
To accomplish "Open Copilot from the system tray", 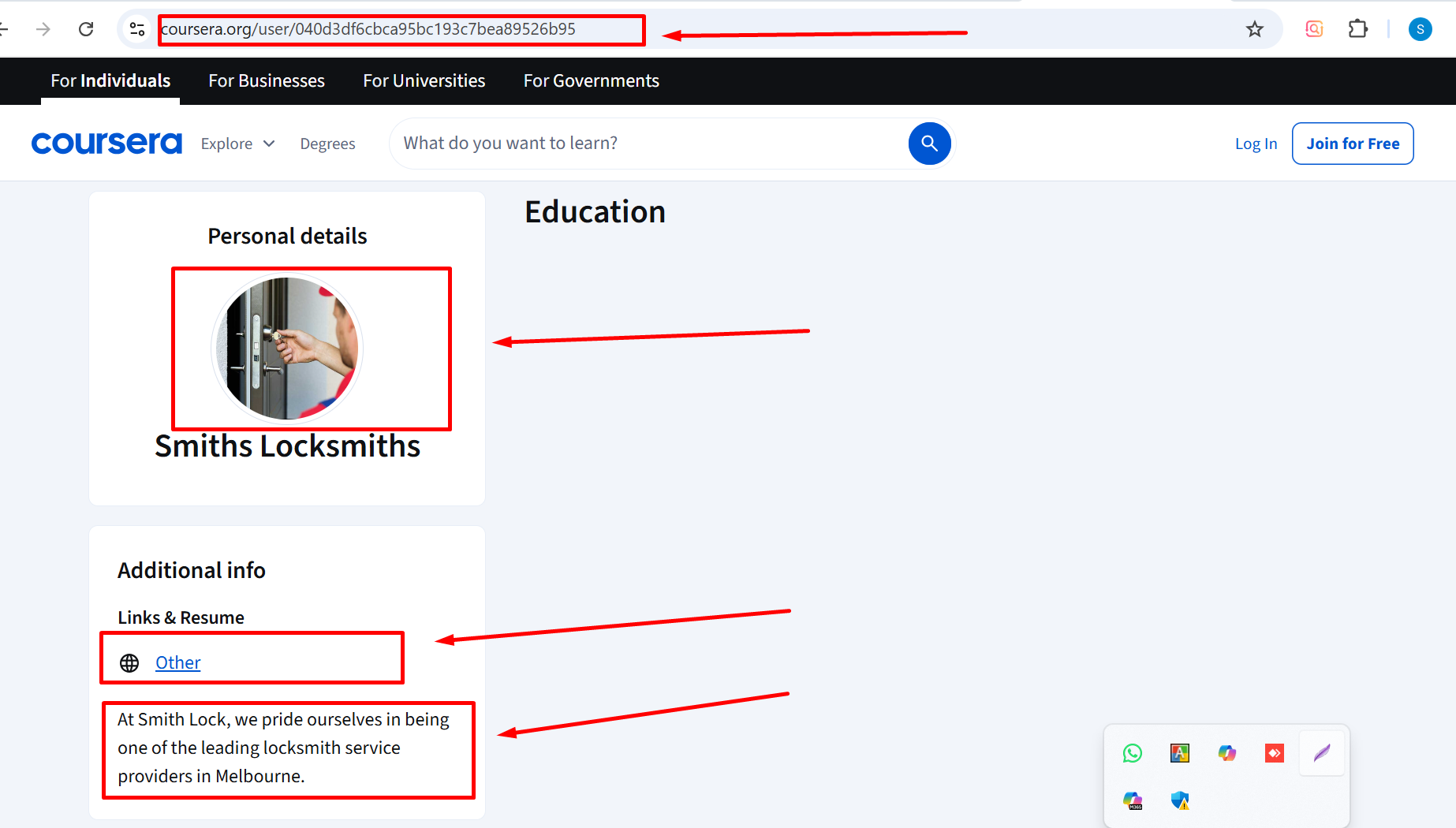I will point(1227,753).
